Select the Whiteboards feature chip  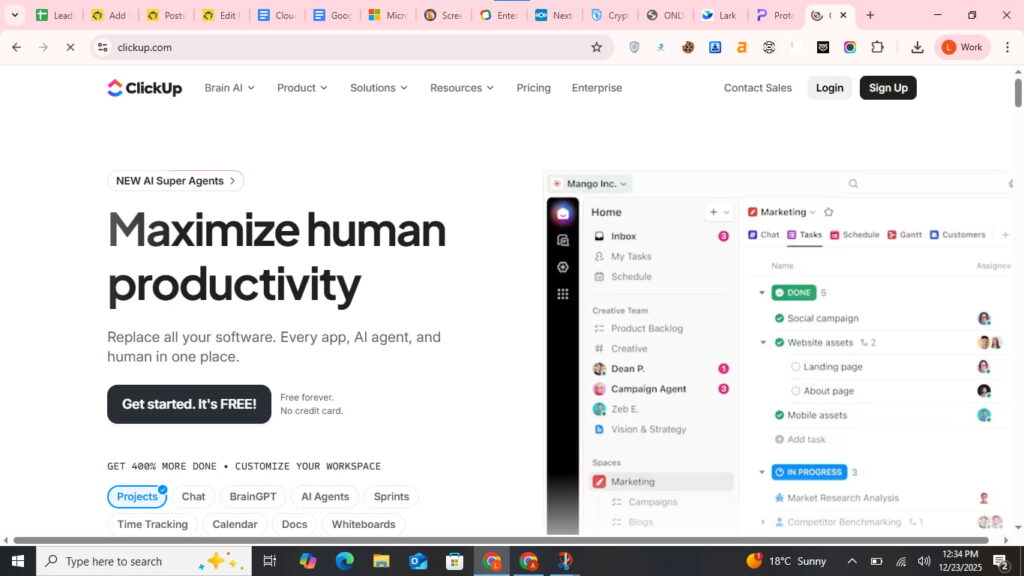tap(363, 524)
